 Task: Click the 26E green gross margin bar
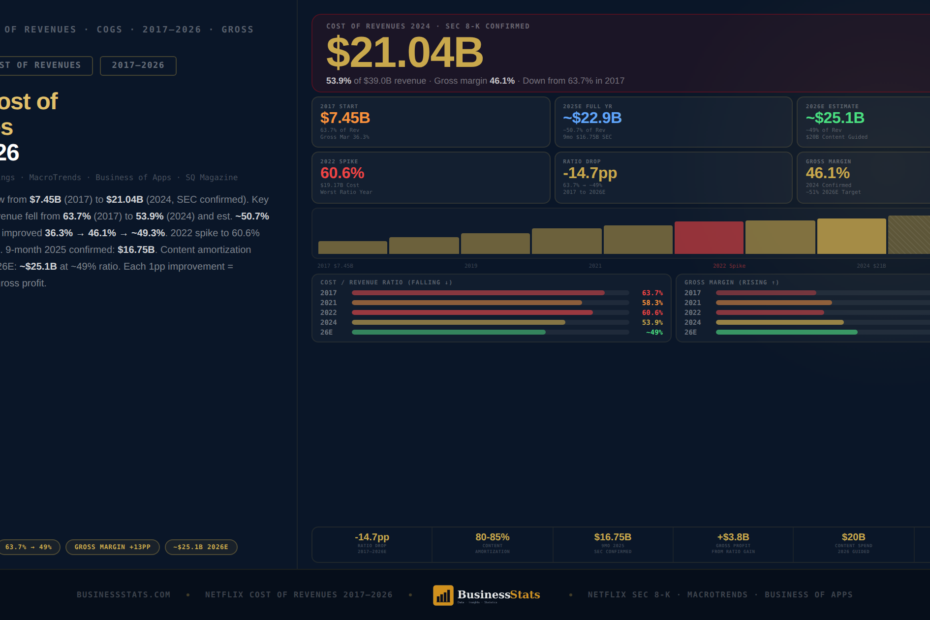pyautogui.click(x=786, y=332)
